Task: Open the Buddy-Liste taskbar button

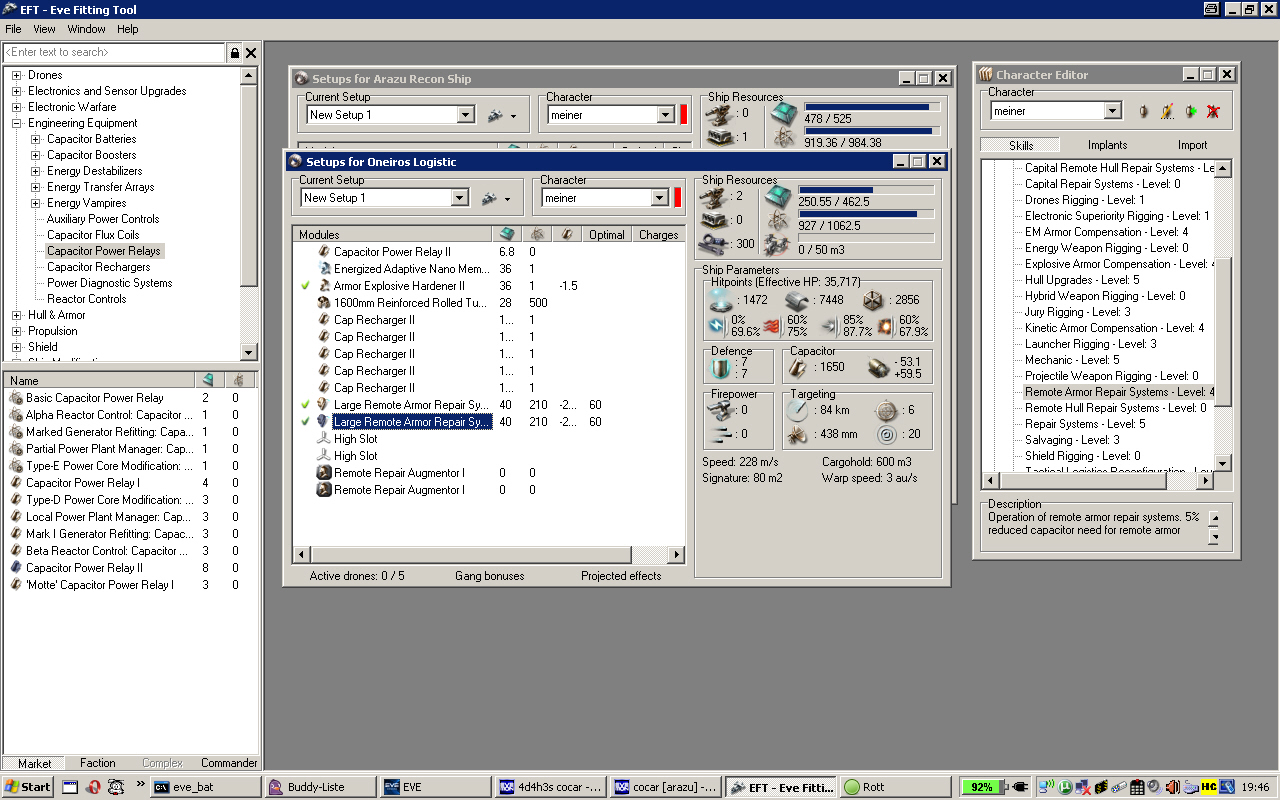Action: click(x=322, y=787)
